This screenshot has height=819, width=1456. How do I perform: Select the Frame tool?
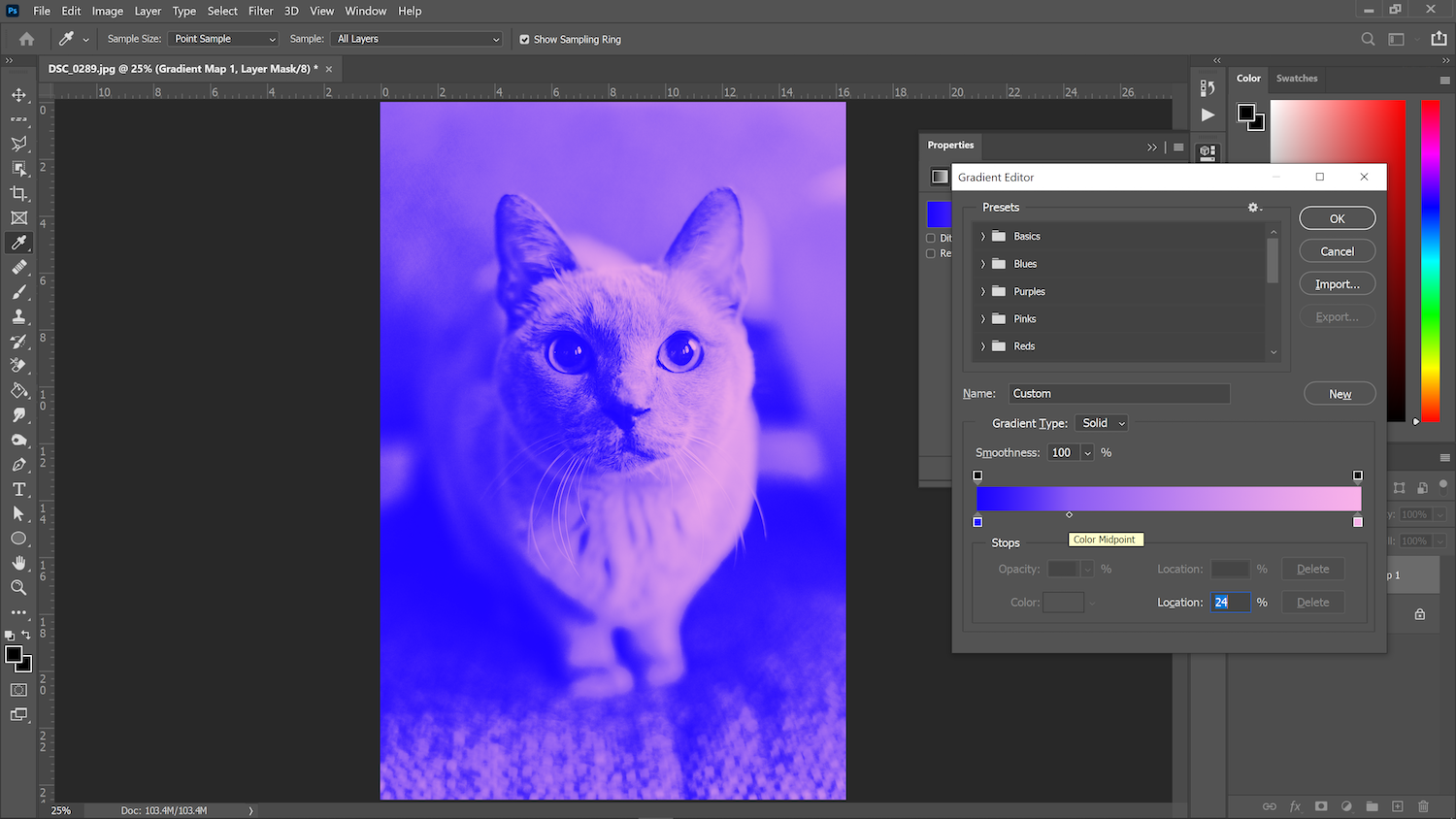click(x=18, y=218)
